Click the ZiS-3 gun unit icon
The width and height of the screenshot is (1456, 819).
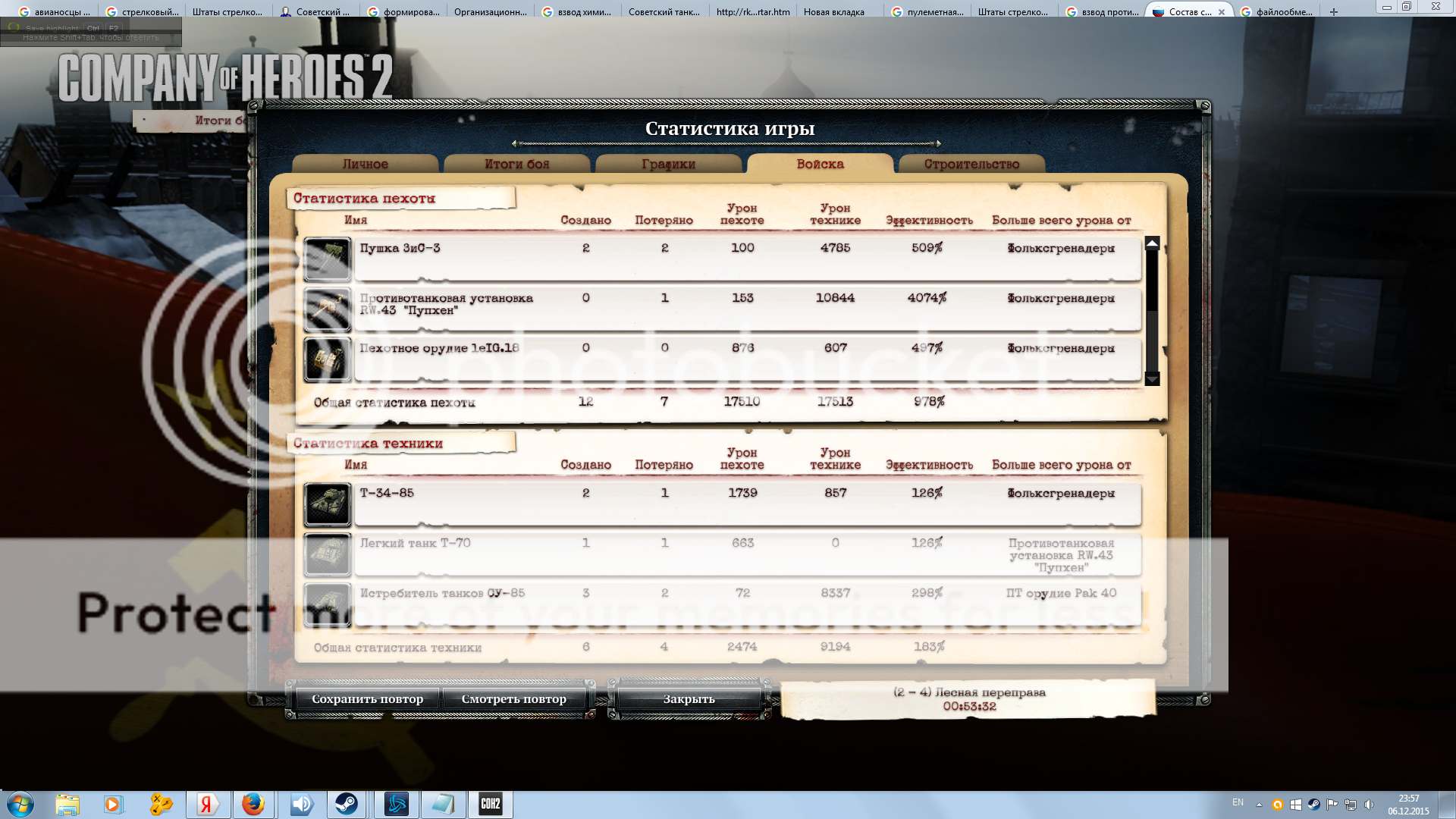[328, 259]
